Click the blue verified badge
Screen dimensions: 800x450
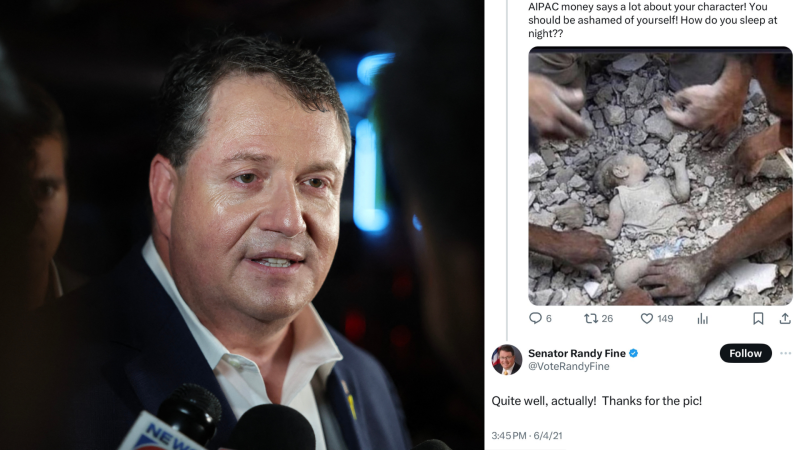click(634, 353)
